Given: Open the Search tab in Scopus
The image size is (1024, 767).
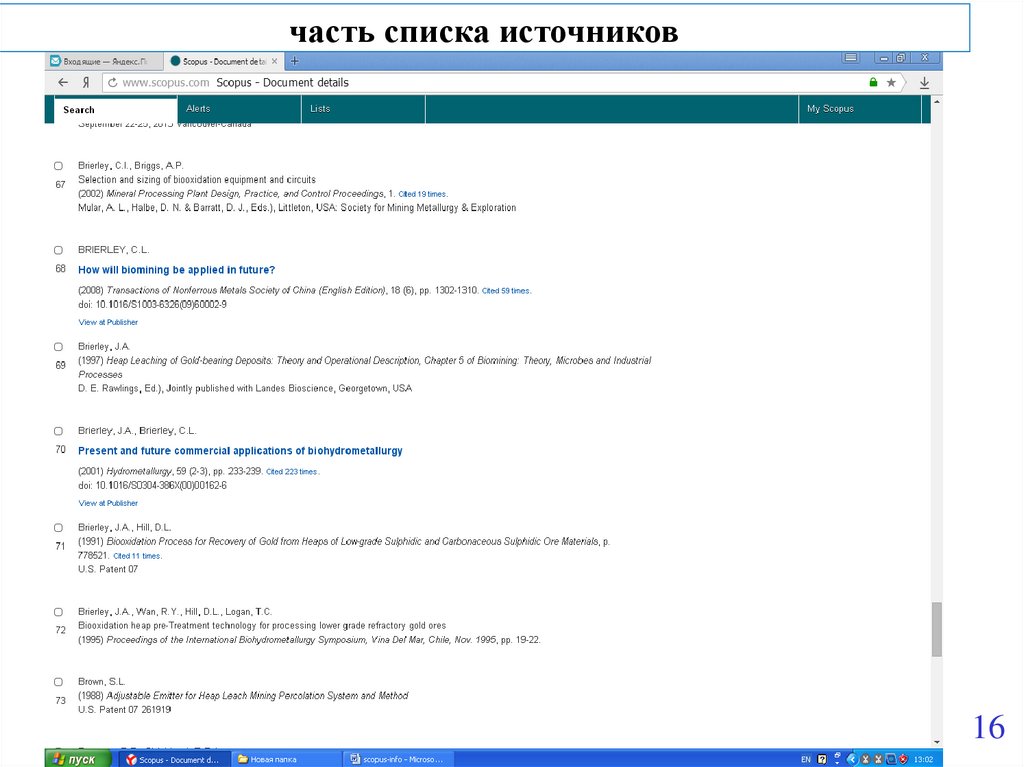Looking at the screenshot, I should click(115, 110).
